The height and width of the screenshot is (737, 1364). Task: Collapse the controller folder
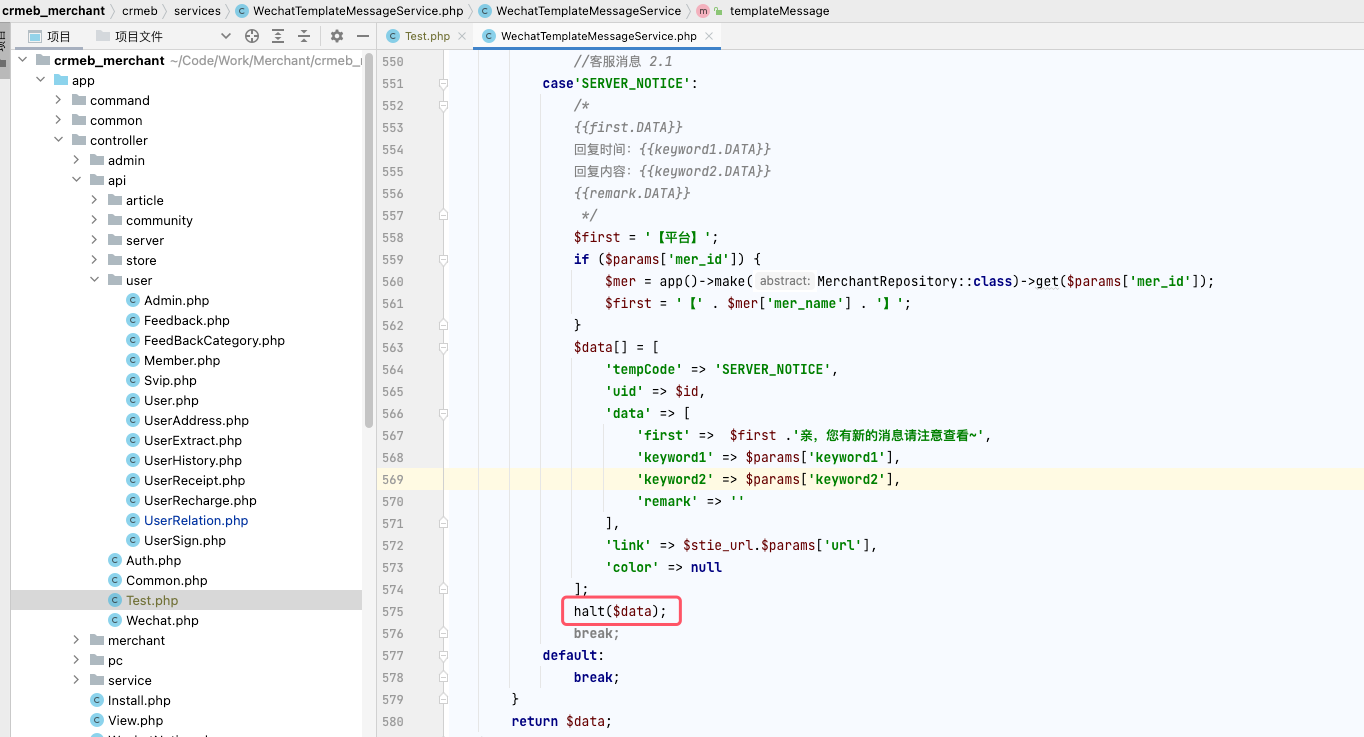(x=58, y=140)
